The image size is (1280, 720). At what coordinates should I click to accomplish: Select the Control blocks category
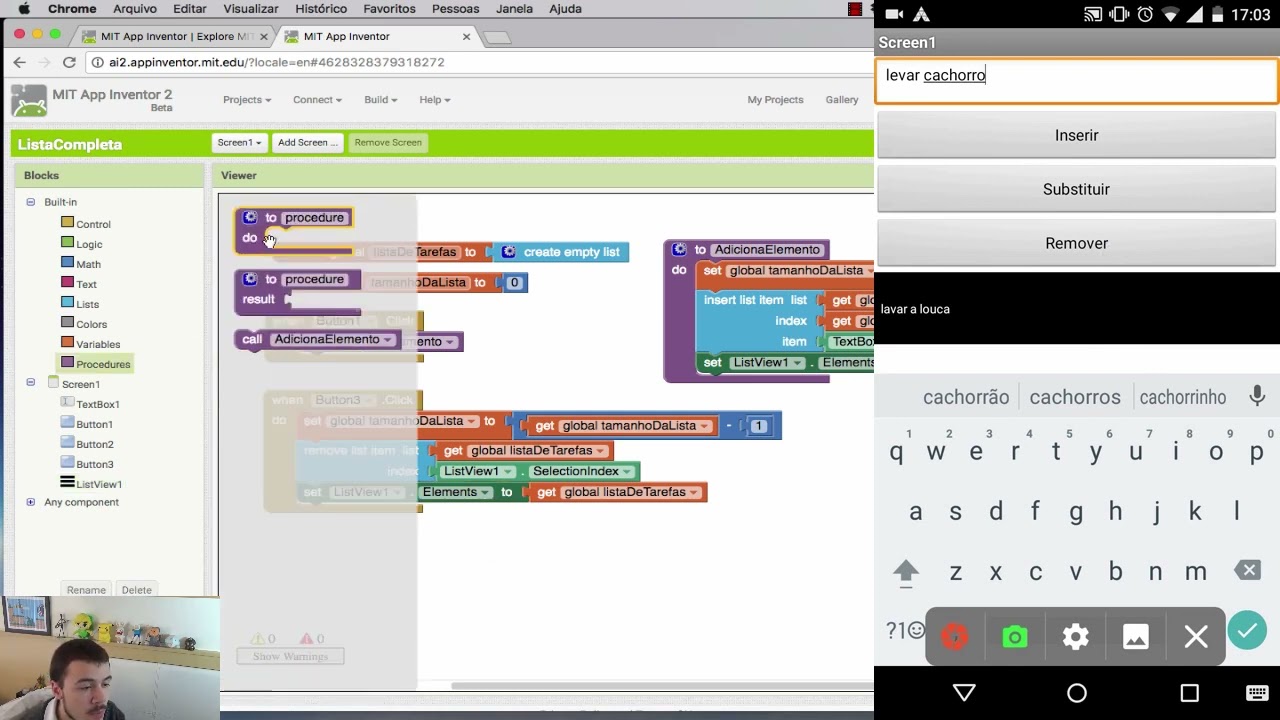click(x=93, y=224)
